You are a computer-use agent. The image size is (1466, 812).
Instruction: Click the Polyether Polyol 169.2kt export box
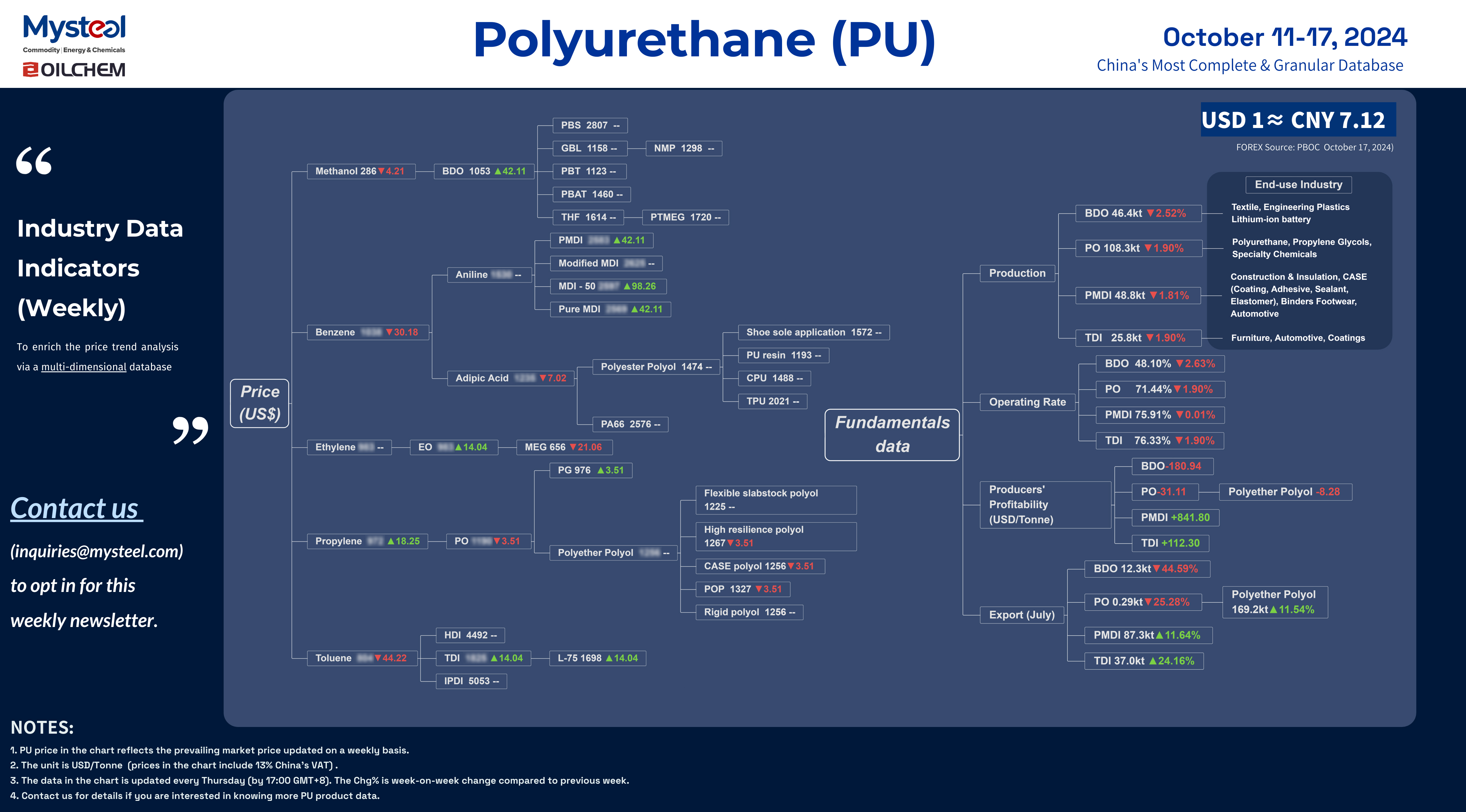[1275, 602]
